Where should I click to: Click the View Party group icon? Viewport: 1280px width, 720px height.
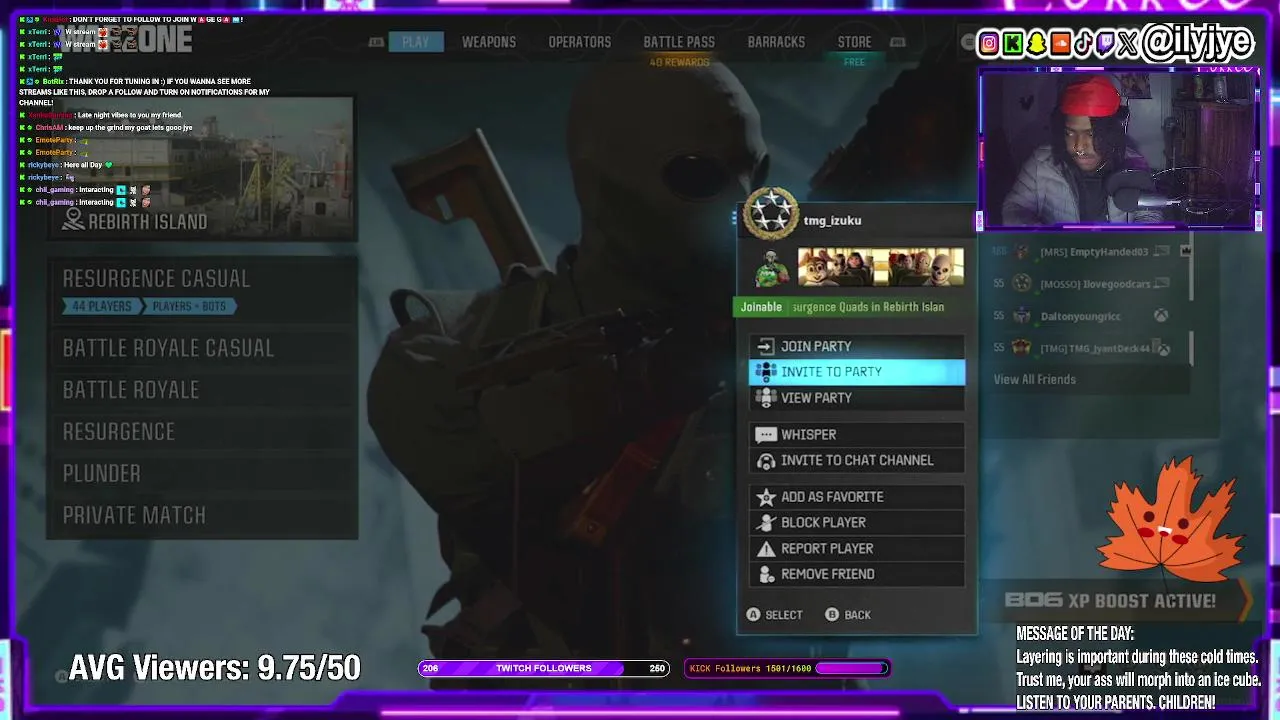(x=766, y=397)
